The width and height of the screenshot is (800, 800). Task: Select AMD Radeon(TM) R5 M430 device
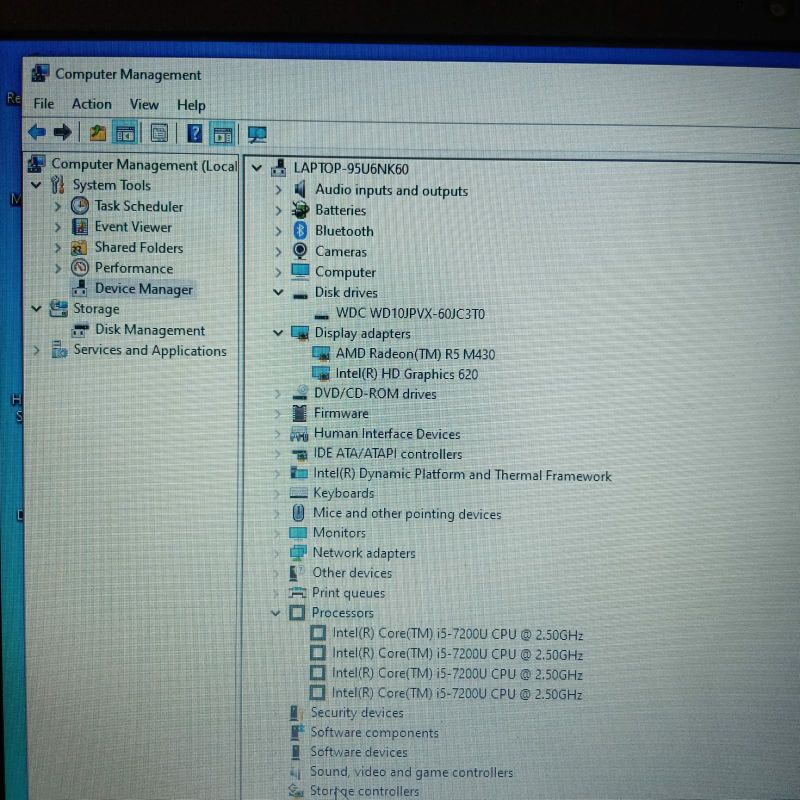[415, 354]
